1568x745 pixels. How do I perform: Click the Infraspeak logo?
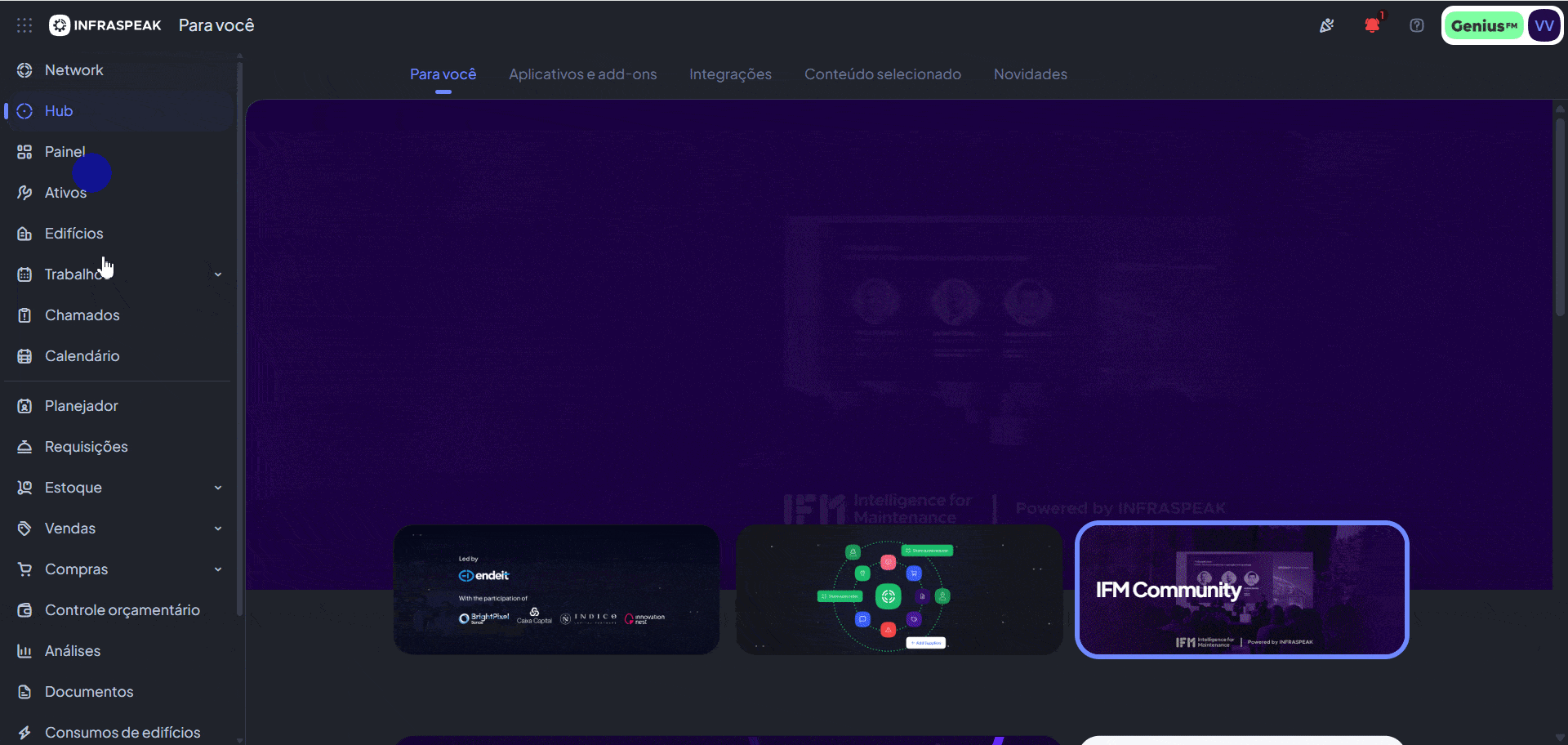pyautogui.click(x=105, y=25)
